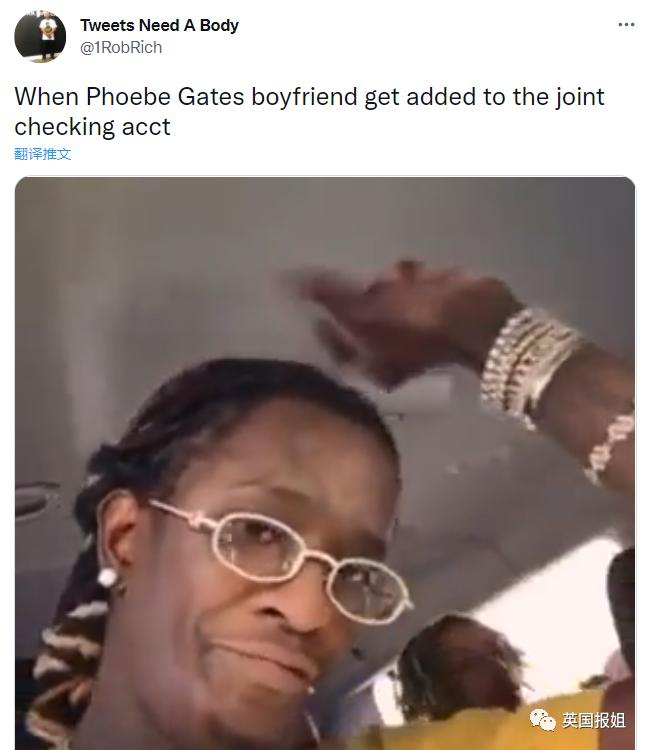Click the Tweets Need A Body profile avatar
Screen dimensions: 647x750
(x=40, y=36)
